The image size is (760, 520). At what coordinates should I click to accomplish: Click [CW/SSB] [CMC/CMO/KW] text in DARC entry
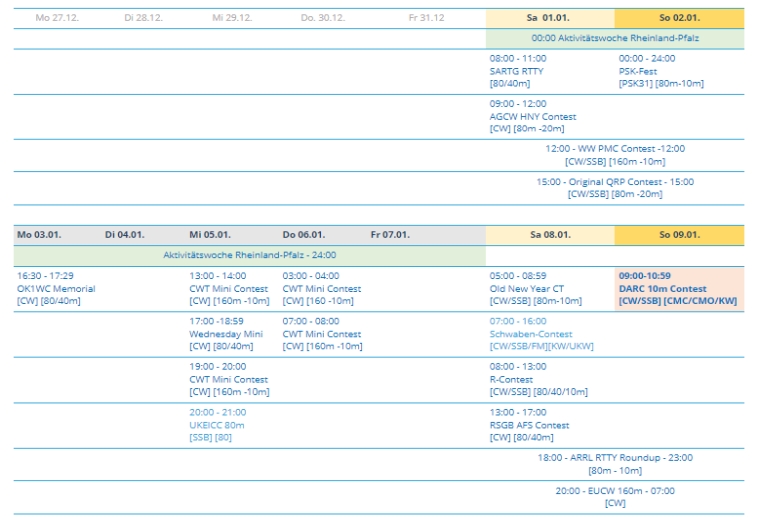click(x=678, y=301)
